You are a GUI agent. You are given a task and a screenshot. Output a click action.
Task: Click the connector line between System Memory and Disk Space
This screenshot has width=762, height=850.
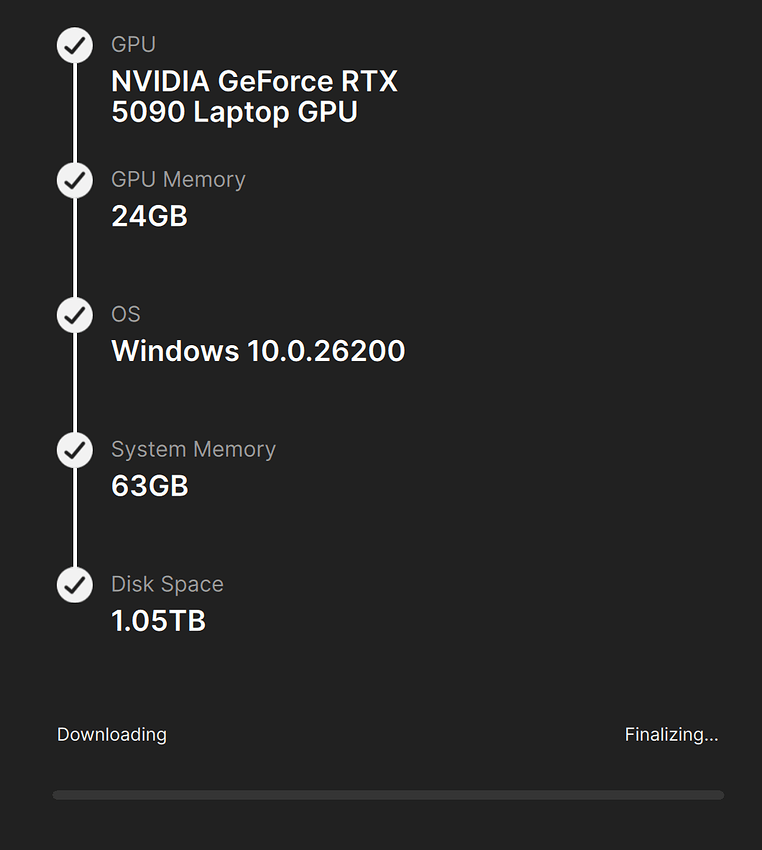pyautogui.click(x=75, y=517)
